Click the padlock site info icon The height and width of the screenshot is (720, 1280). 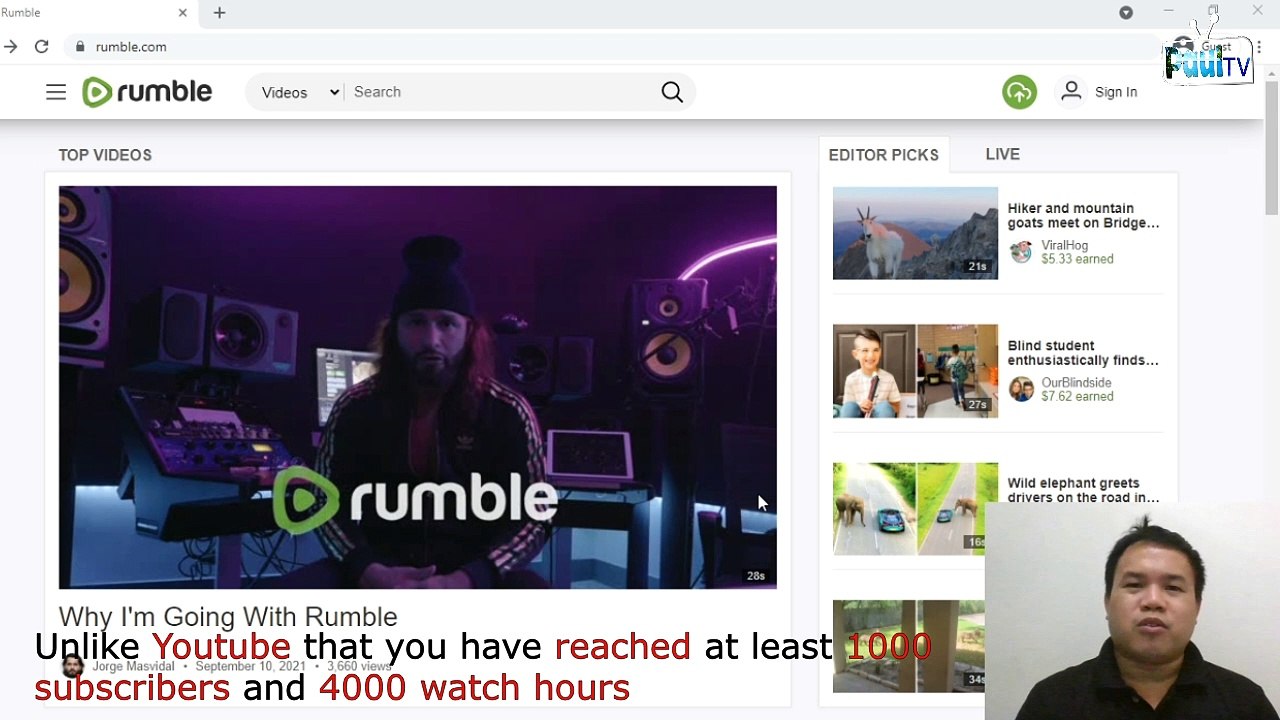pyautogui.click(x=79, y=47)
